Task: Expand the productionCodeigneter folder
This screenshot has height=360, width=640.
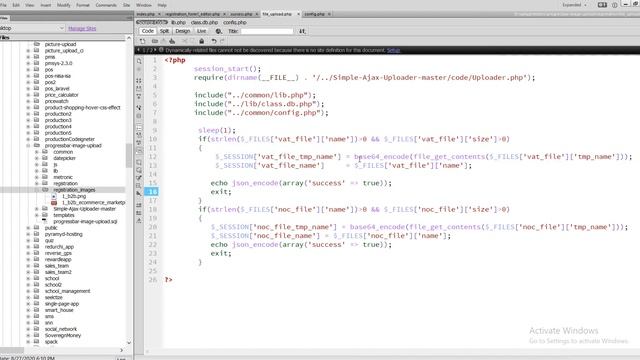Action: (x=28, y=139)
